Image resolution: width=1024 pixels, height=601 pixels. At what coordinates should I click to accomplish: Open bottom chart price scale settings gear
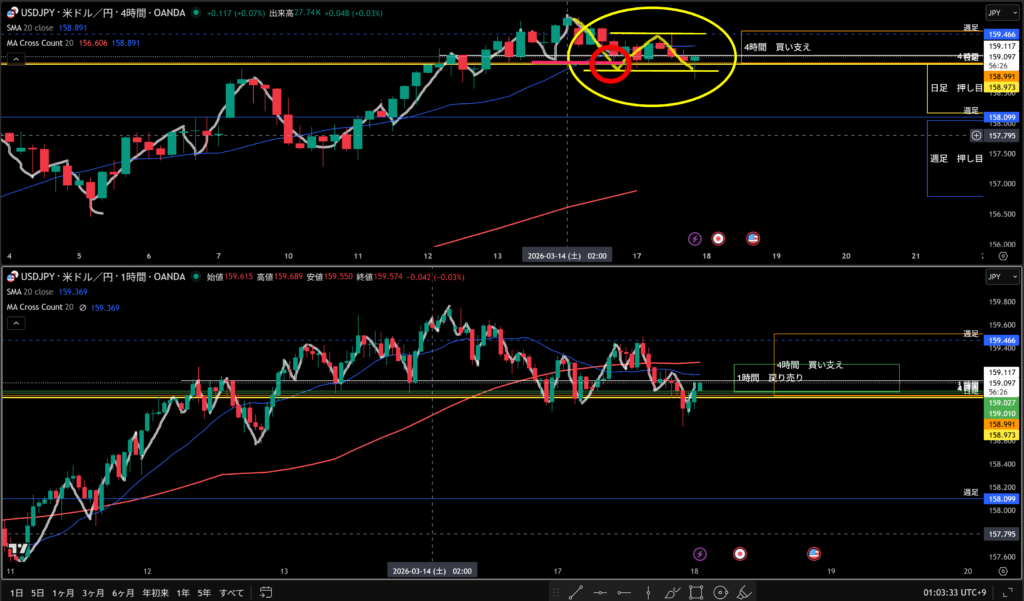pos(1001,570)
